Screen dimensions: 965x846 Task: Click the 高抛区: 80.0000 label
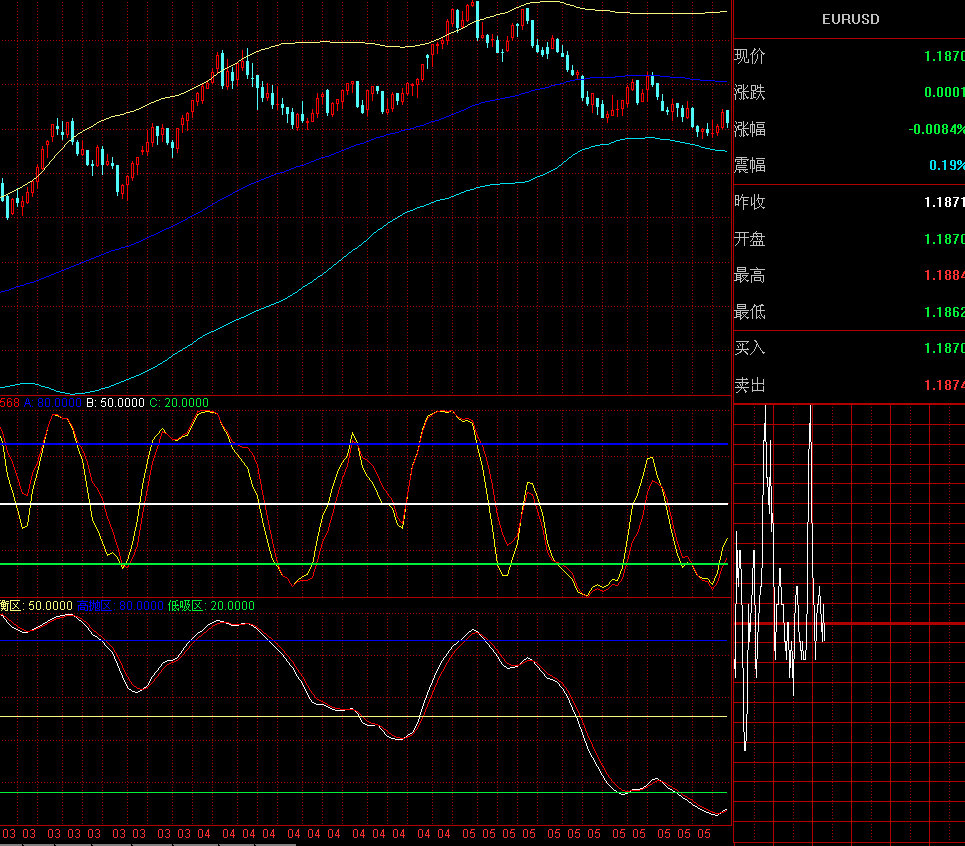pos(121,606)
